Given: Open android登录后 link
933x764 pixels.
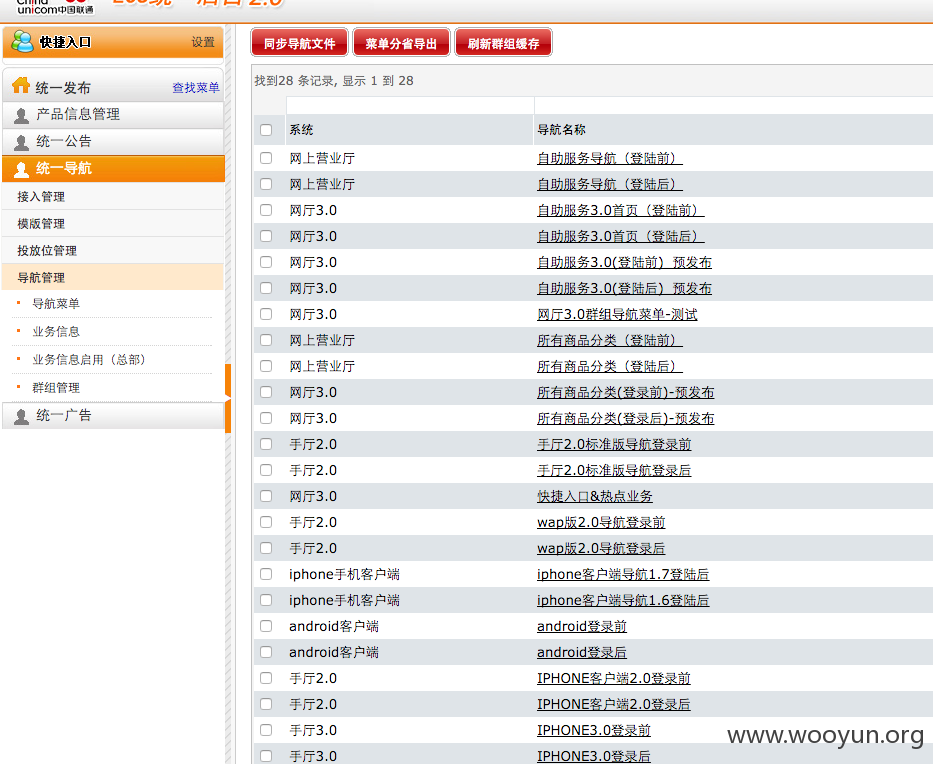Looking at the screenshot, I should (582, 652).
